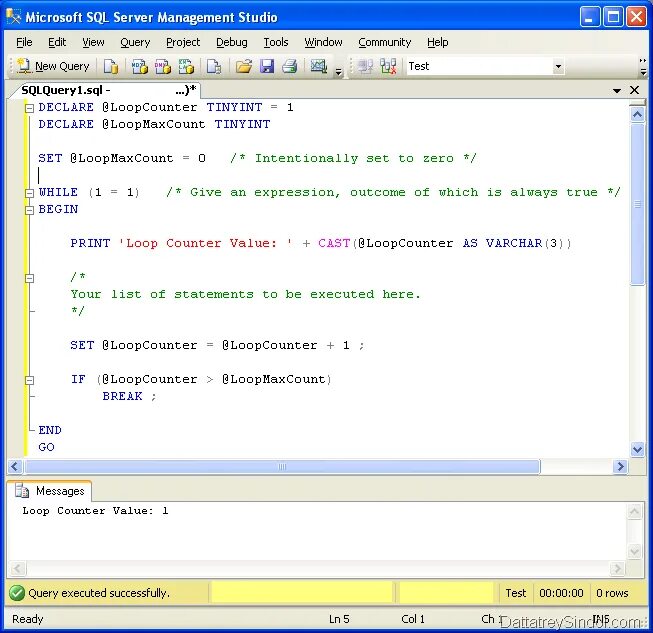
Task: Click the editor vertical scroll down arrow
Action: point(637,449)
